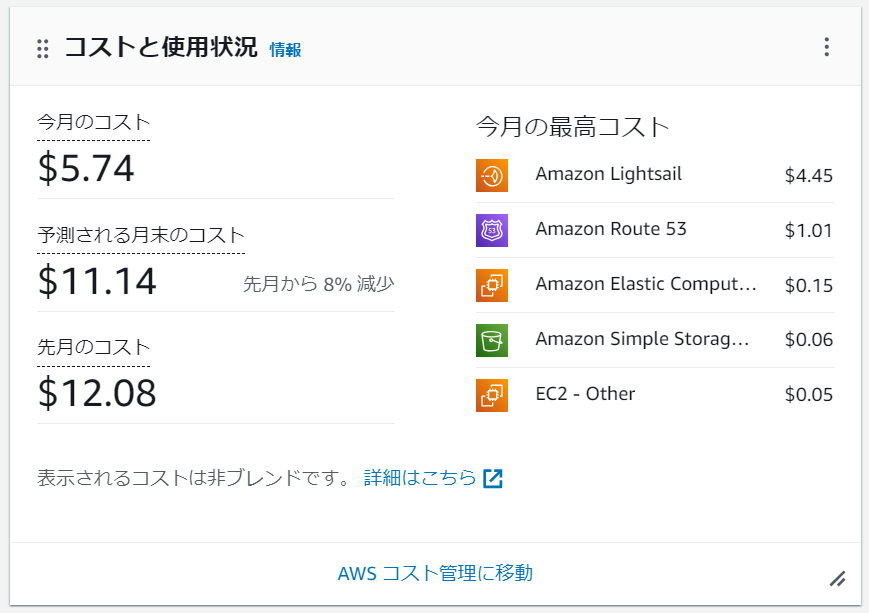Click the コストと使用状況 widget title
Image resolution: width=869 pixels, height=613 pixels.
tap(161, 47)
